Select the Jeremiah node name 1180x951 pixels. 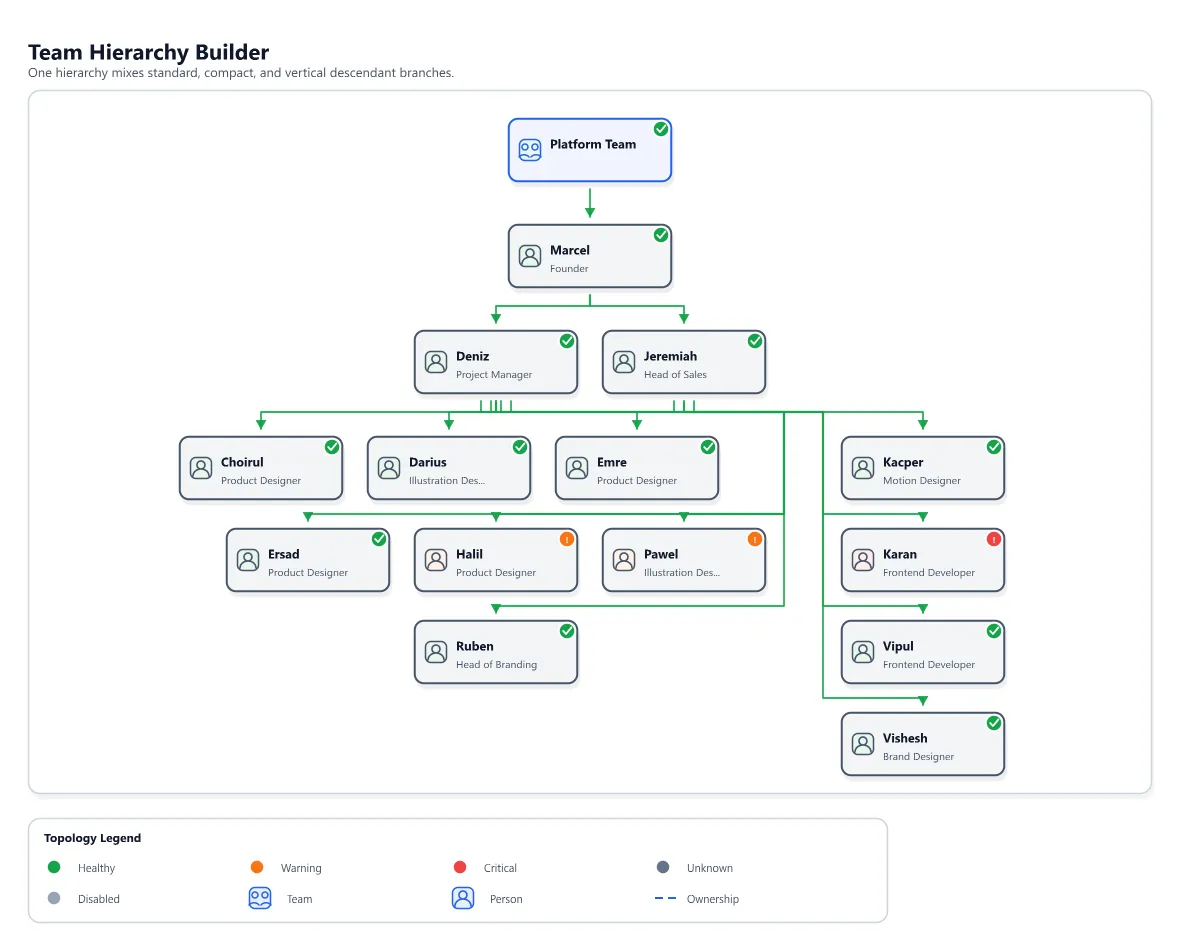point(671,356)
